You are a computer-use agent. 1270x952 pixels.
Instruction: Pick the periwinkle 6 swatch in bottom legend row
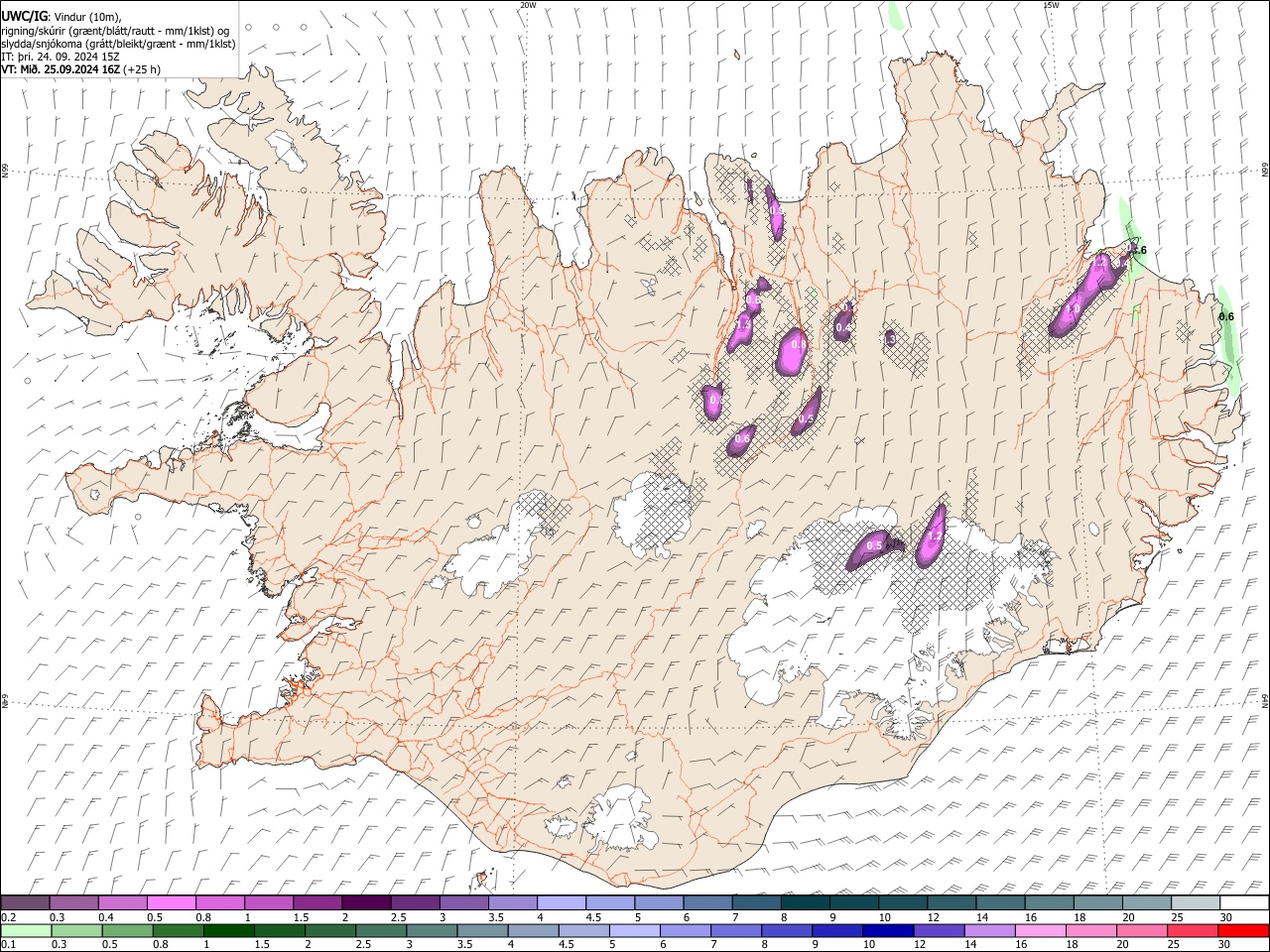[x=685, y=930]
